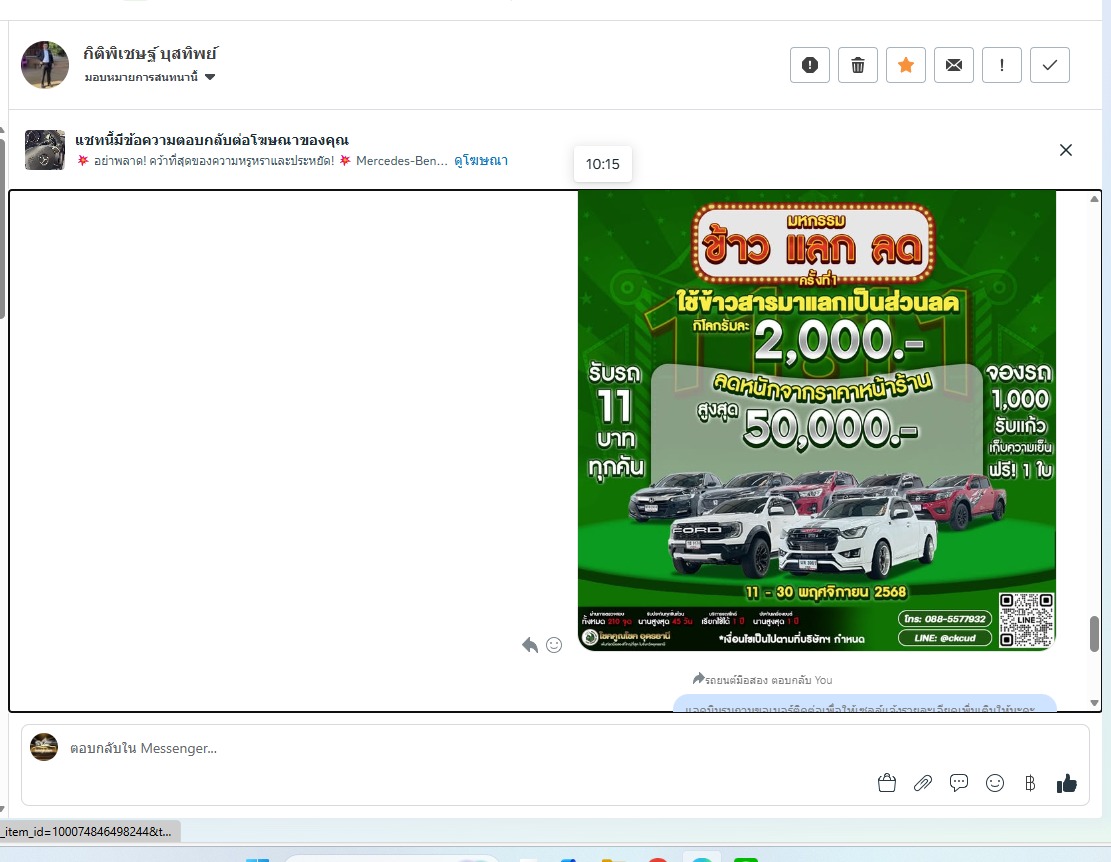Toggle the orange follow-up star
This screenshot has width=1111, height=862.
coord(906,65)
